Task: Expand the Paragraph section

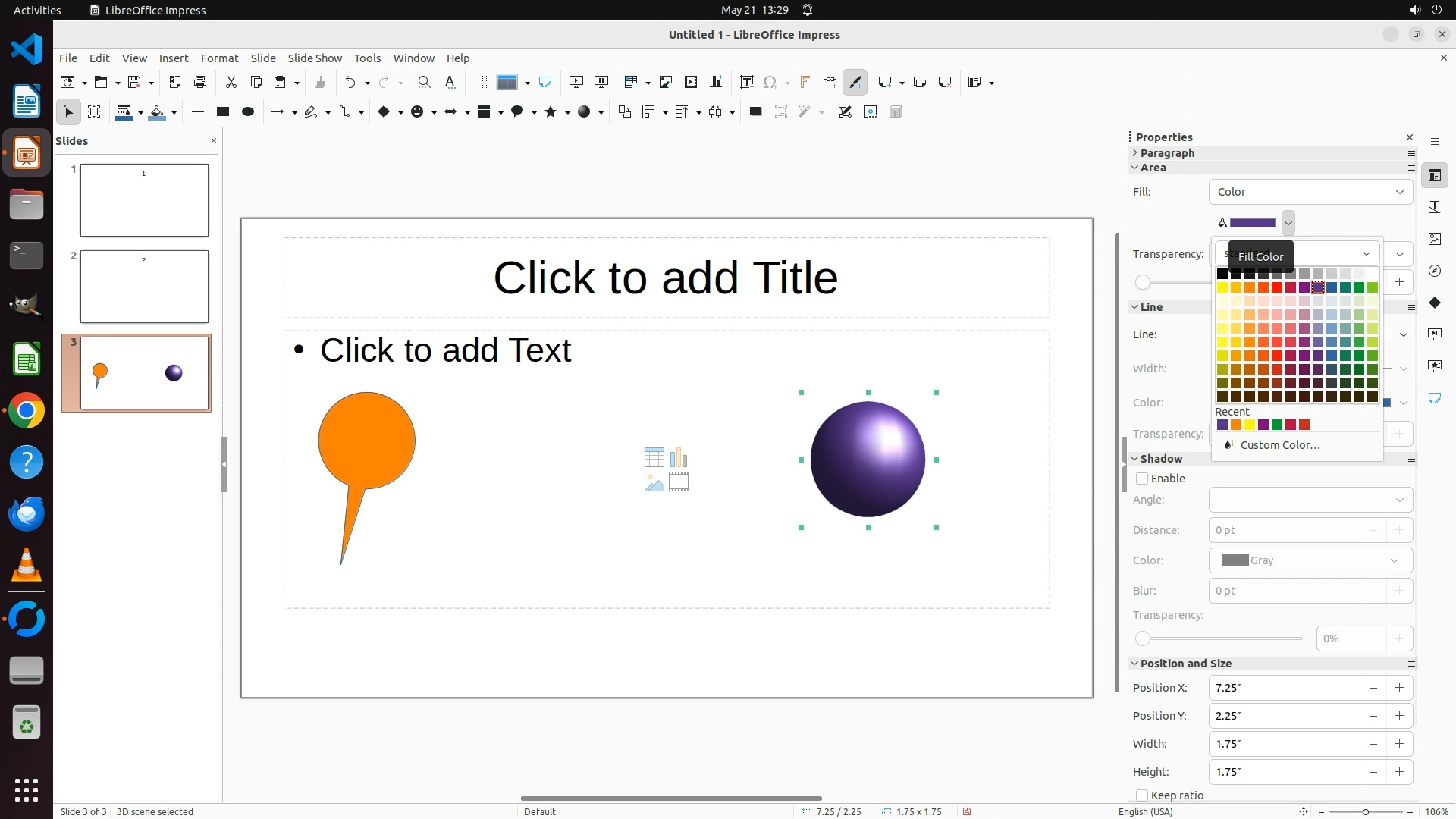Action: tap(1166, 153)
